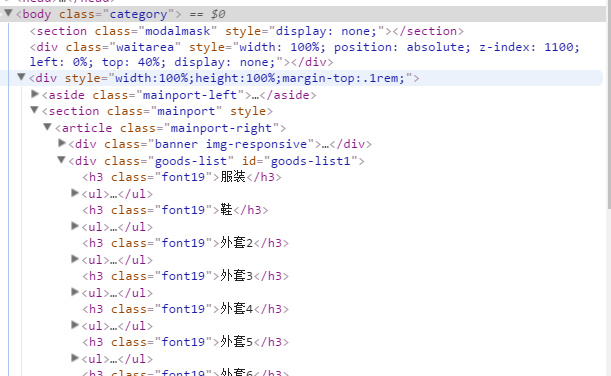Expand the ul below the 外套2 heading
The image size is (611, 376).
[75, 259]
